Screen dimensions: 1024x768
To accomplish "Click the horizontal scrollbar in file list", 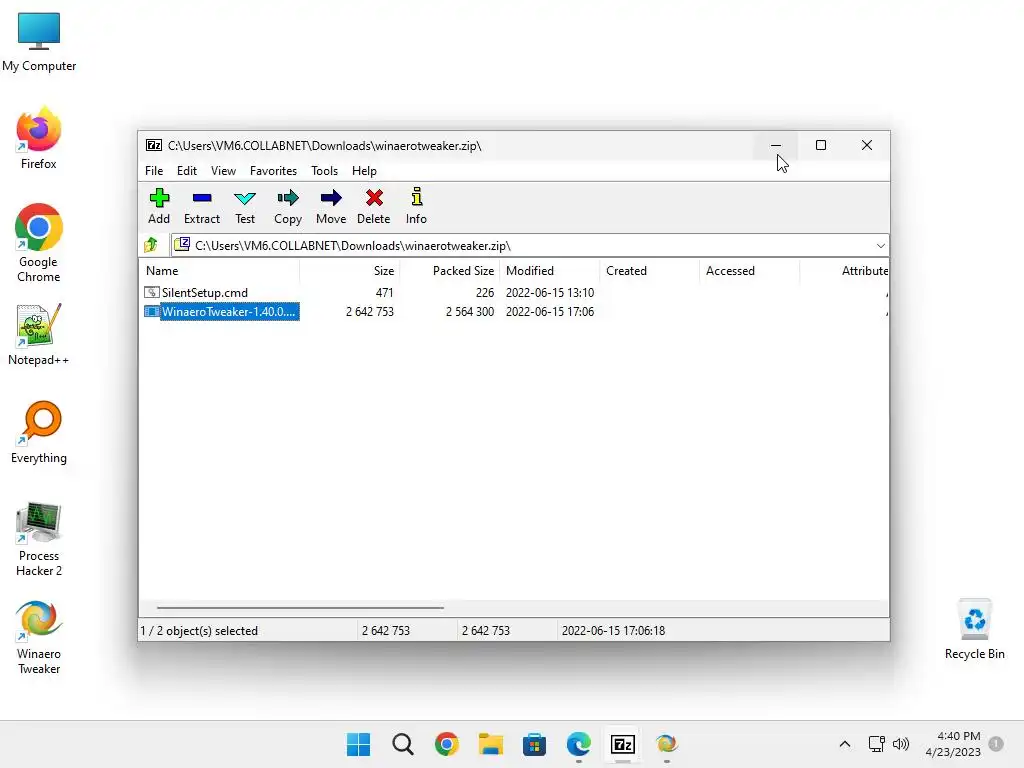I will [x=300, y=607].
